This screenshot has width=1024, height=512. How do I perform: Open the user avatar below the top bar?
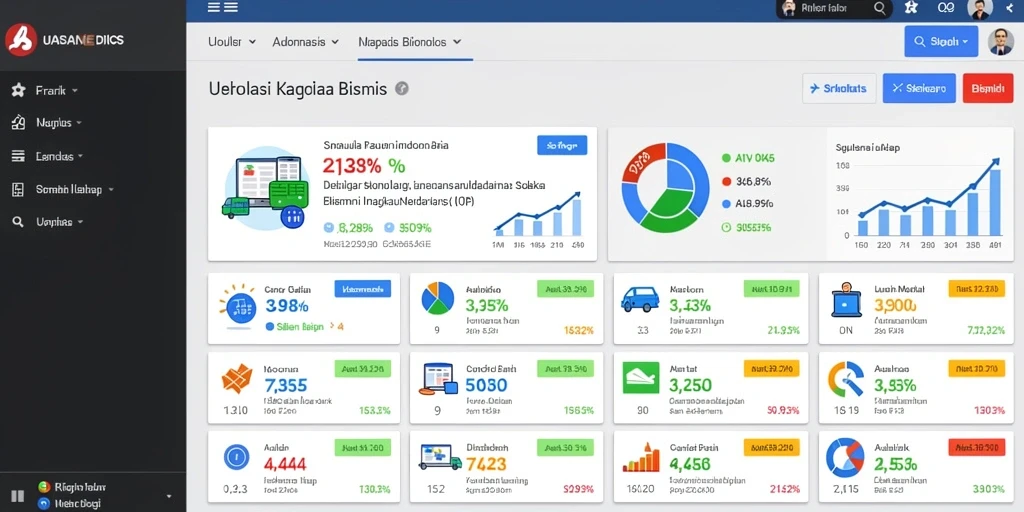[x=1000, y=41]
